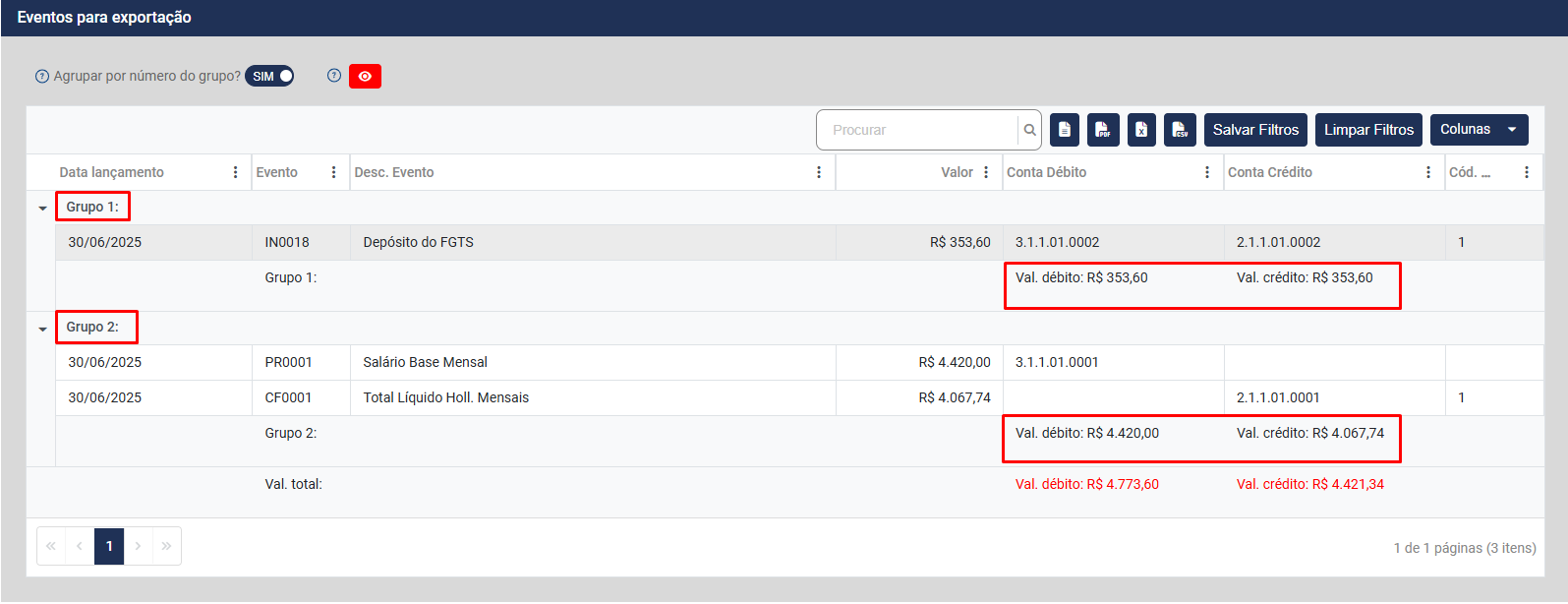Toggle the group by number SIM switch
This screenshot has height=604, width=1568.
[269, 77]
